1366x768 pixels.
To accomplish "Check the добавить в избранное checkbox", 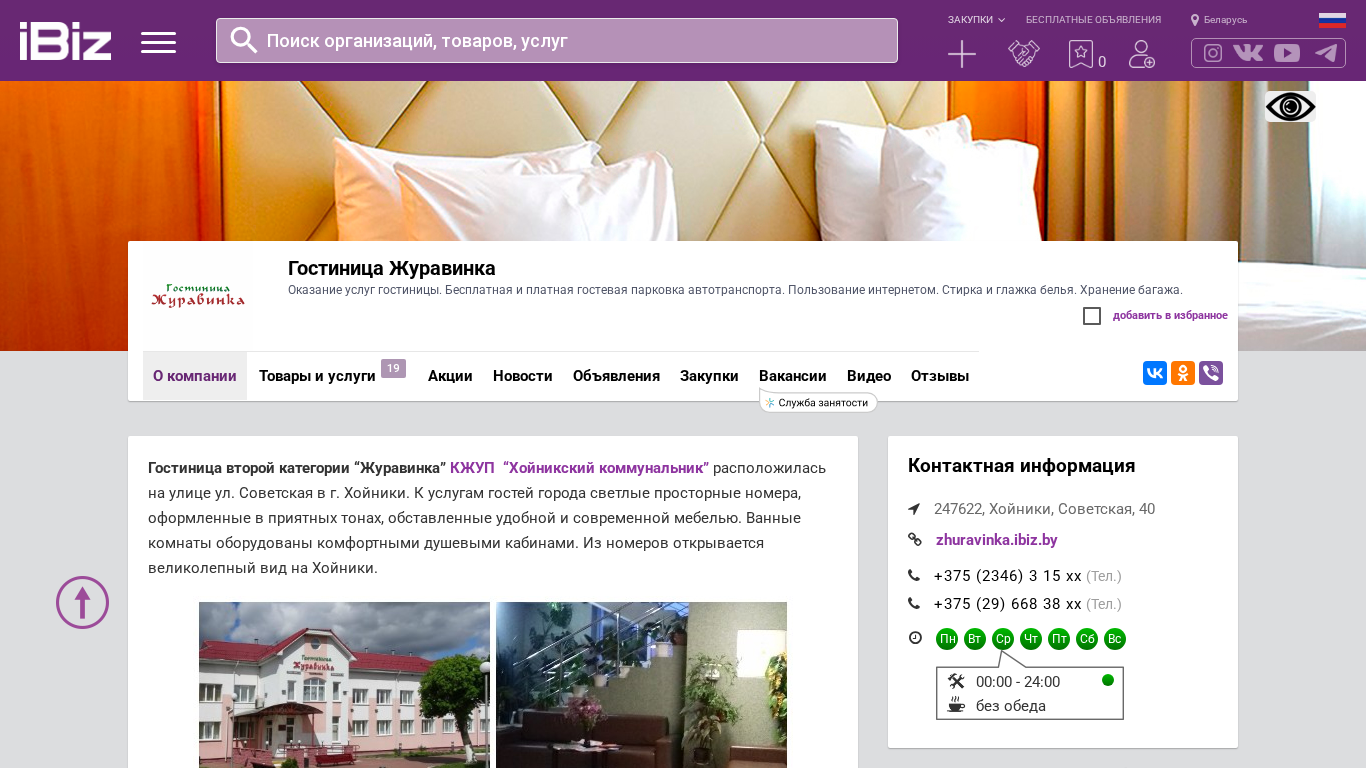I will [1092, 316].
